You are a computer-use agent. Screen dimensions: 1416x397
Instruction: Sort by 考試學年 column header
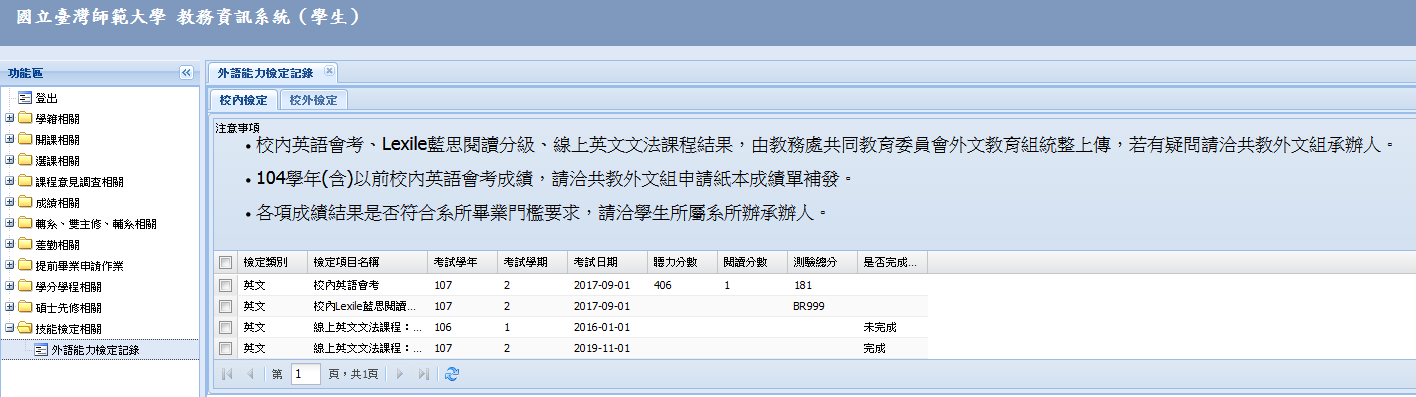pos(462,262)
